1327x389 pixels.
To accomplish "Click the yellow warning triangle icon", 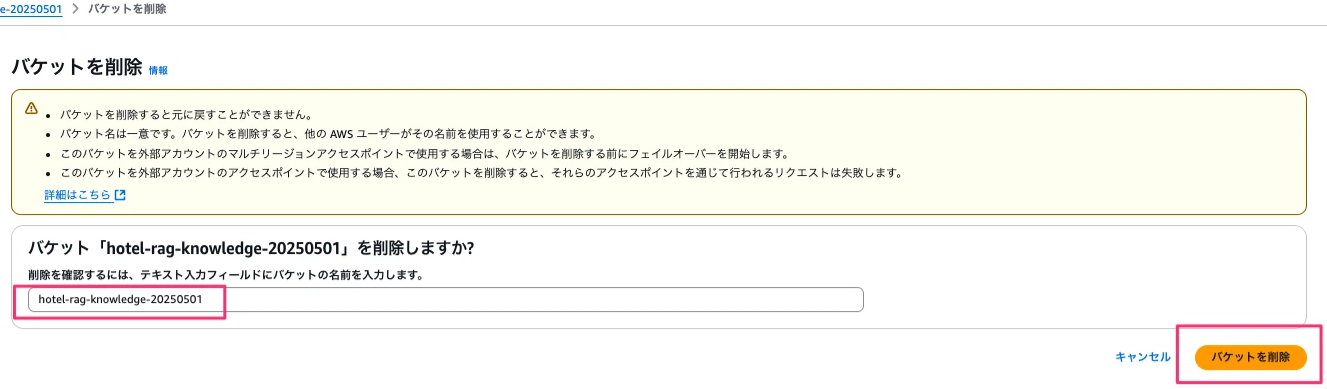I will click(31, 108).
